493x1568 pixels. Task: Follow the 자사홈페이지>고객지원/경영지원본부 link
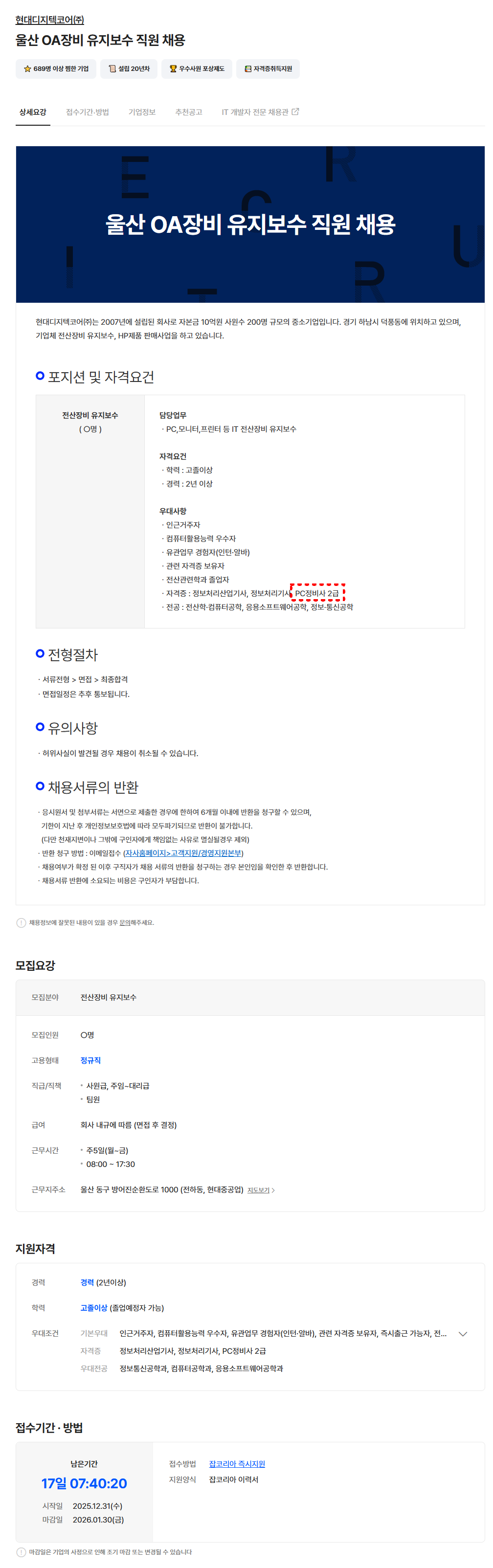coord(183,853)
